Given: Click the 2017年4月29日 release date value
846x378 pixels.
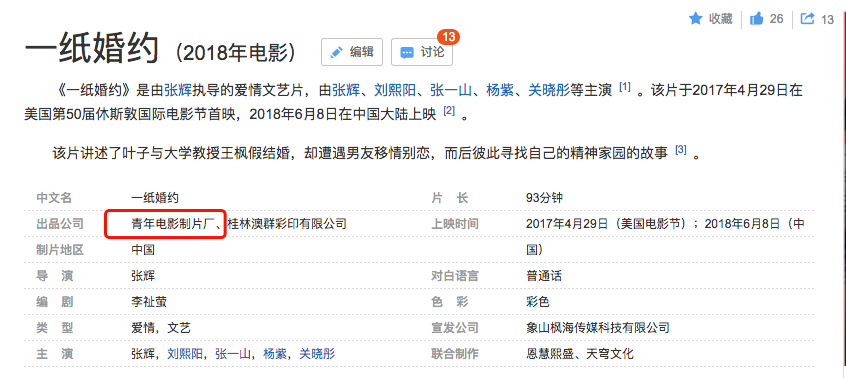Looking at the screenshot, I should [x=569, y=224].
